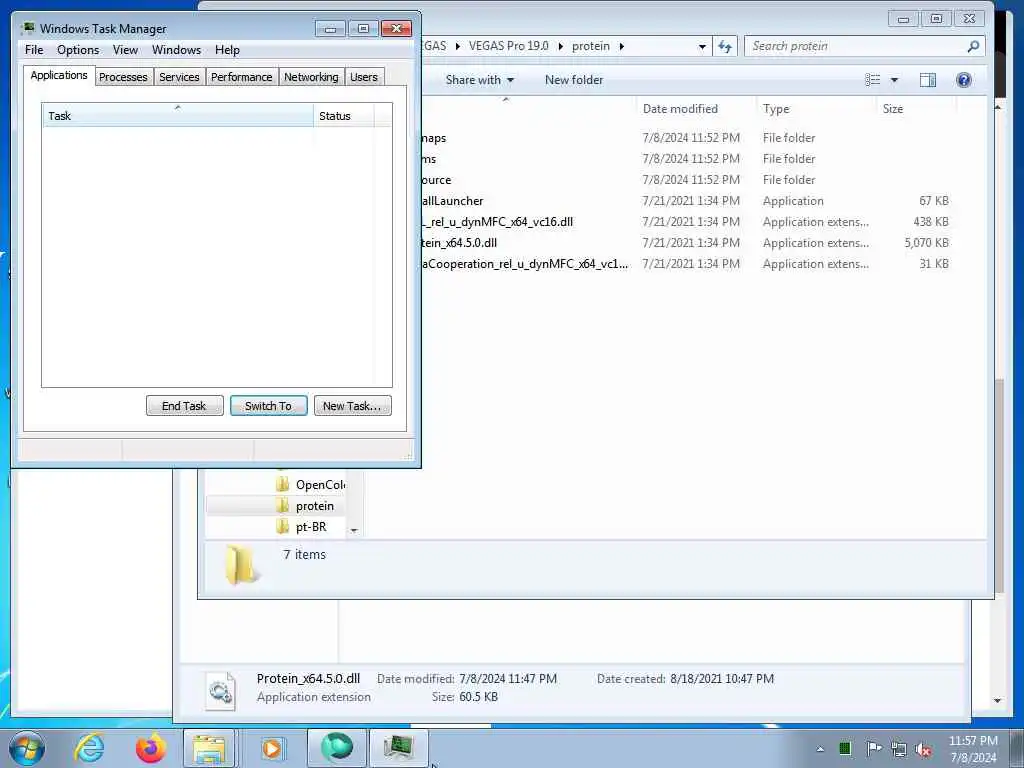Open Windows Explorer taskbar button

[208, 748]
